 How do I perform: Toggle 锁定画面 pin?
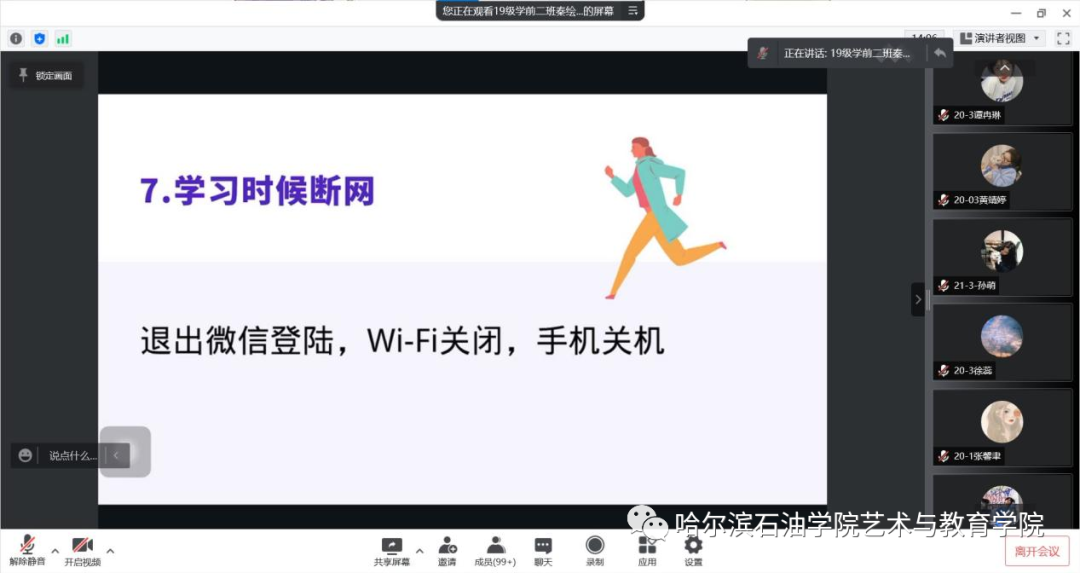click(46, 75)
